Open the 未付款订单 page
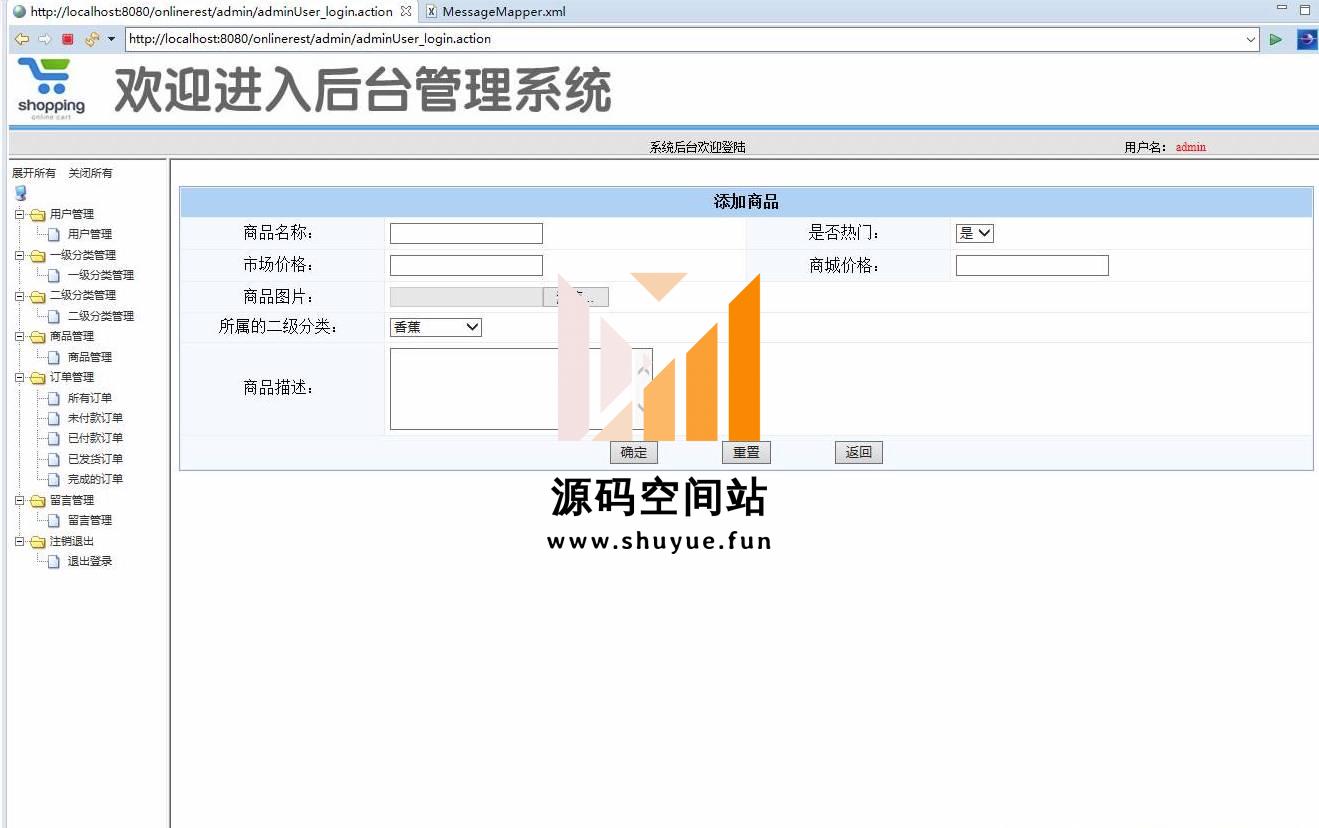1319x828 pixels. point(95,418)
